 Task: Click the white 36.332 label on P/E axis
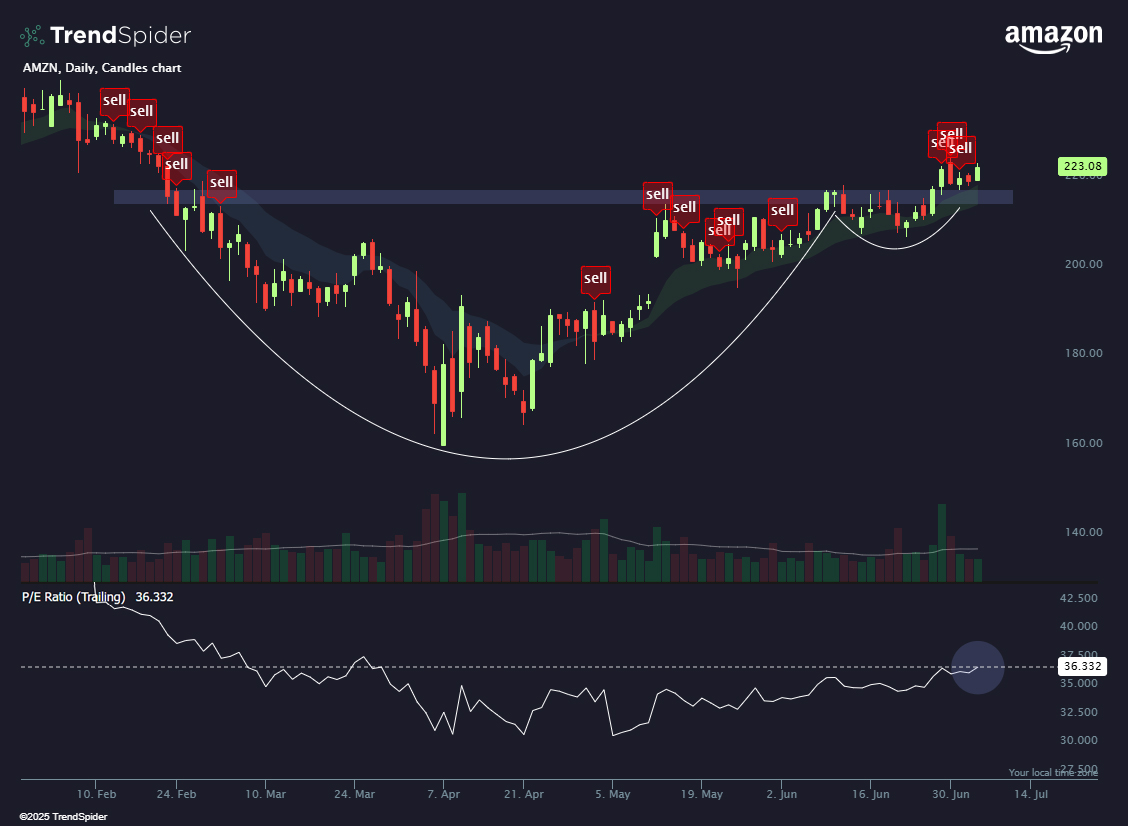(x=1082, y=666)
